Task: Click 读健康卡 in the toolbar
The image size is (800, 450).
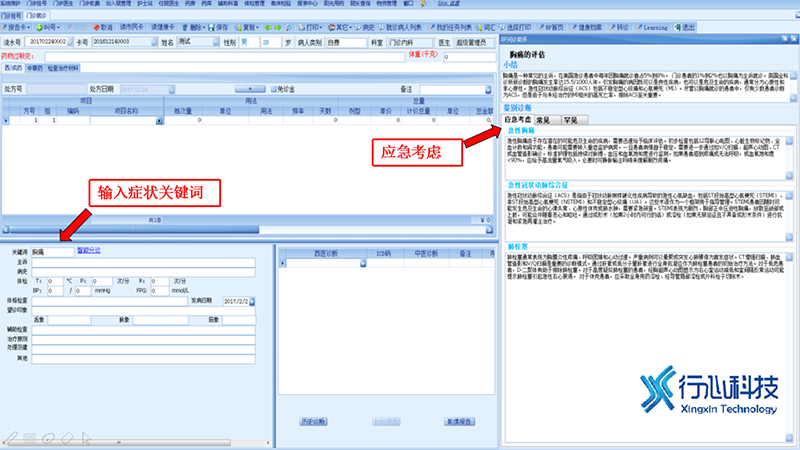Action: [162, 28]
